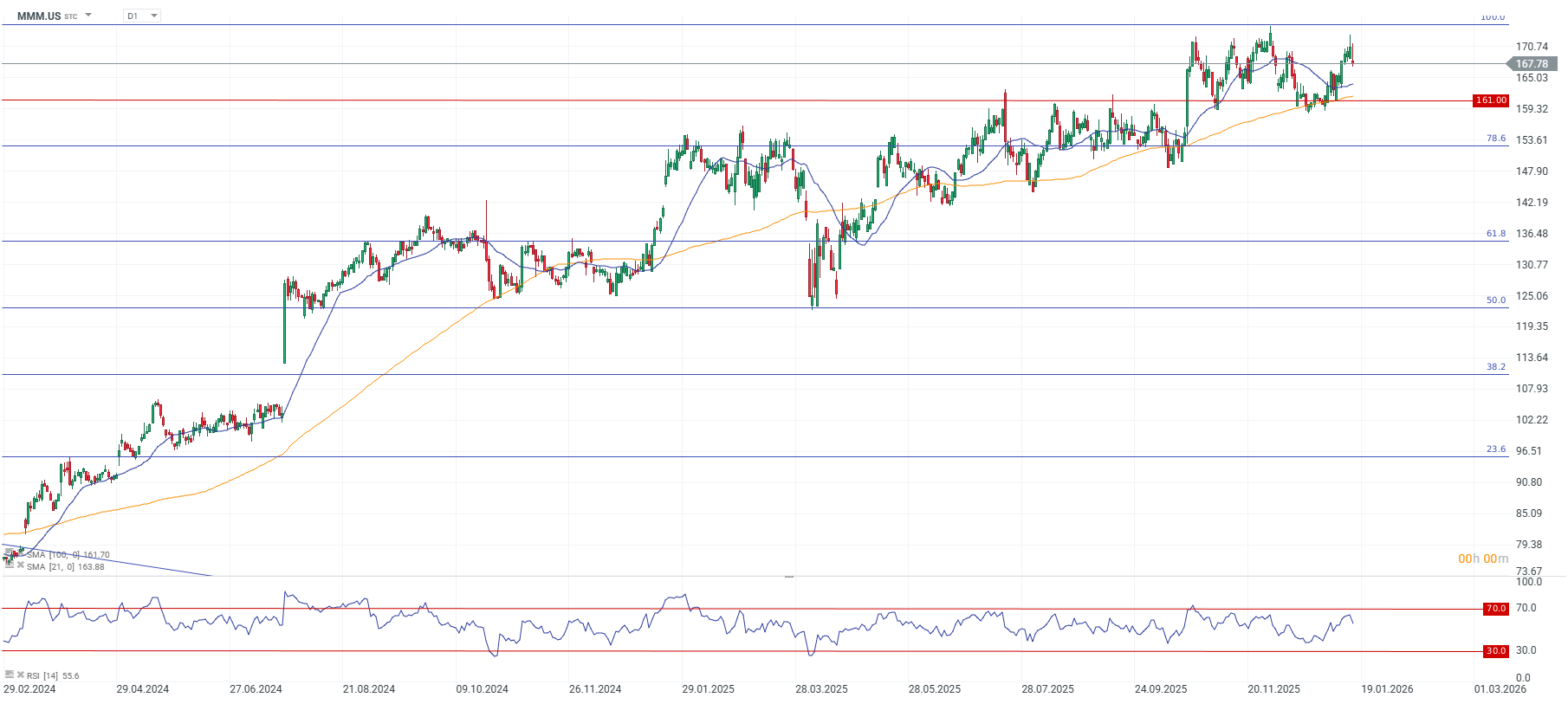The image size is (1568, 704).
Task: Click the RSI 30.0 oversold level tag
Action: (1496, 651)
